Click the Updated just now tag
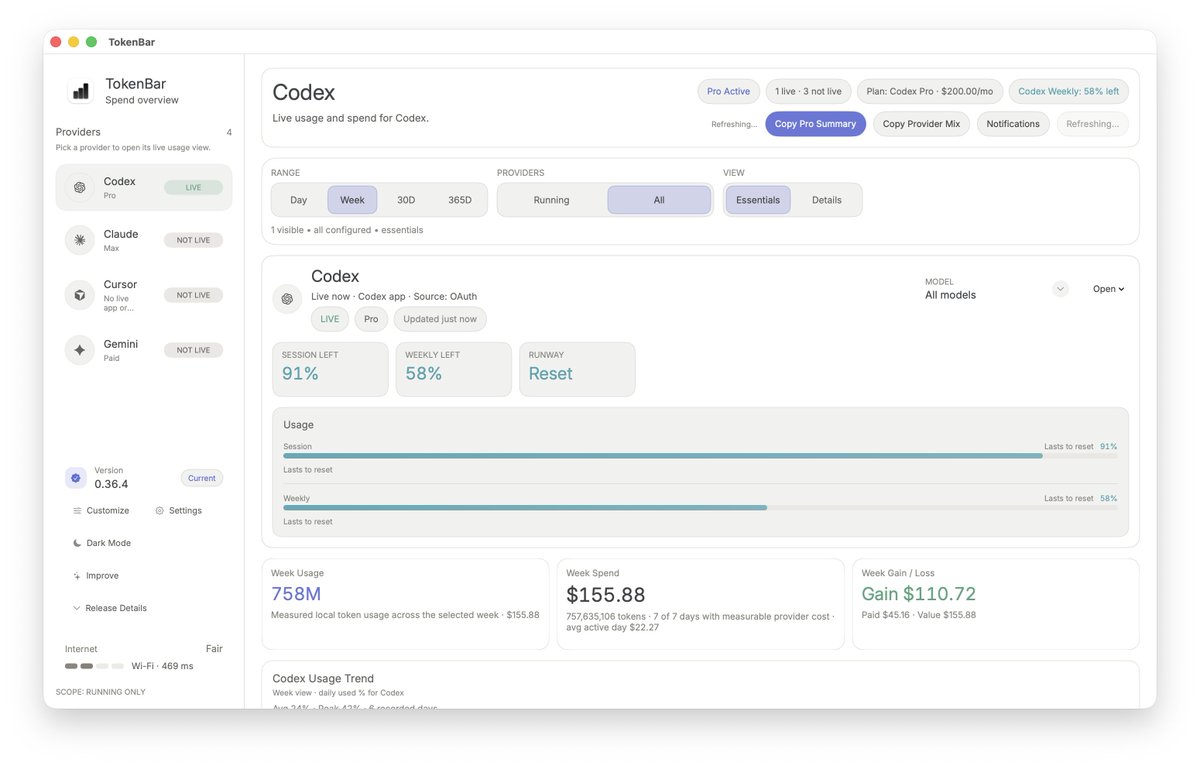1200x766 pixels. pos(440,319)
